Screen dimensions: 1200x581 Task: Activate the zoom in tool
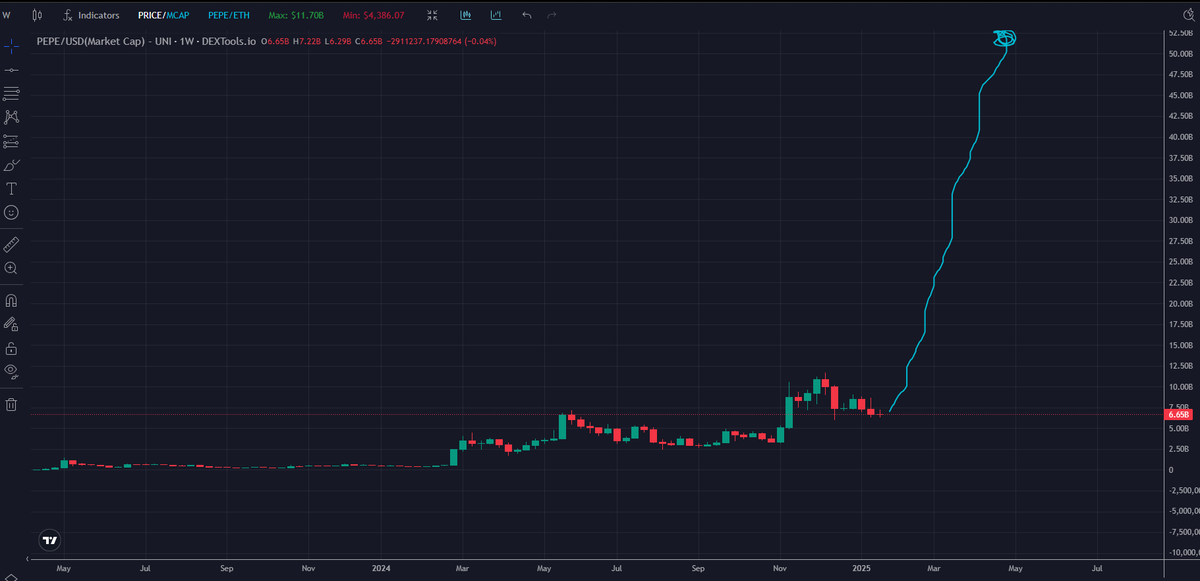[x=11, y=268]
